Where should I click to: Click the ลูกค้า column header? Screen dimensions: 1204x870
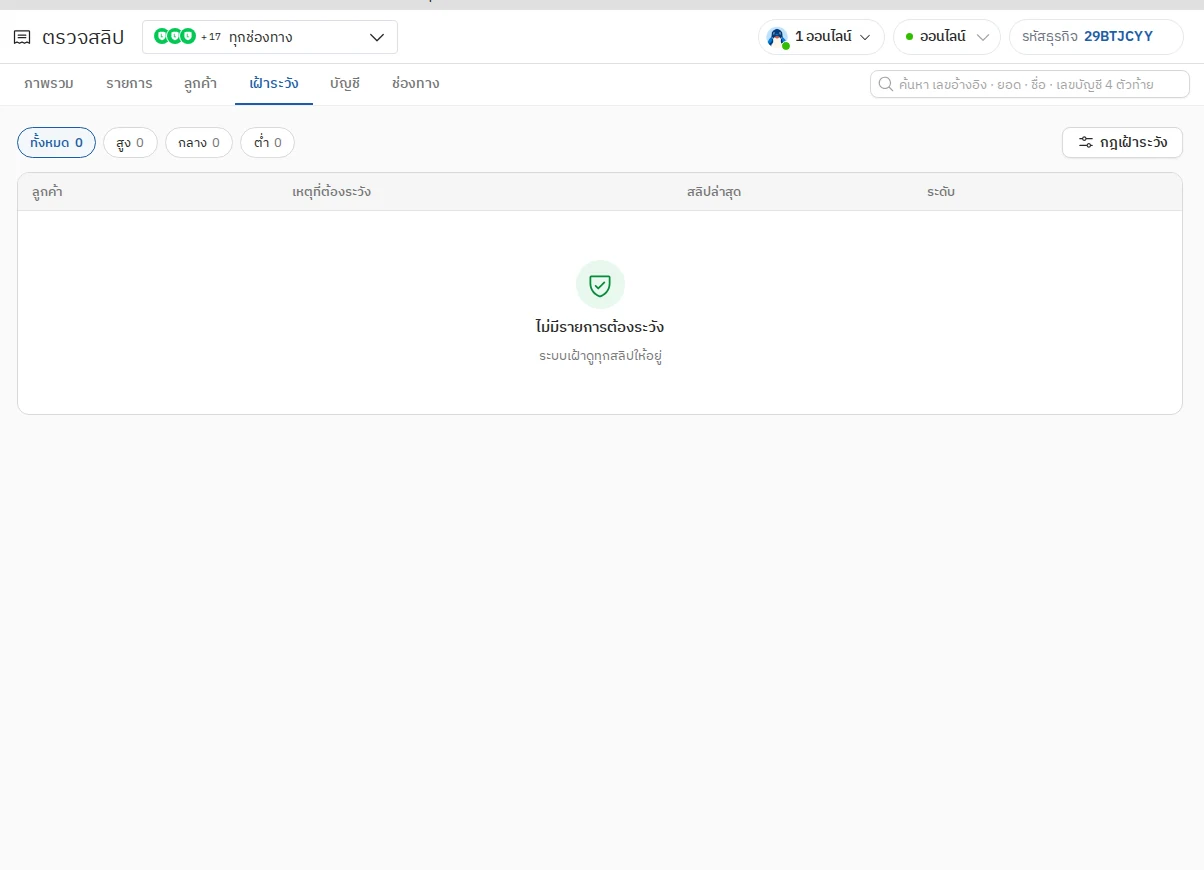pyautogui.click(x=47, y=192)
